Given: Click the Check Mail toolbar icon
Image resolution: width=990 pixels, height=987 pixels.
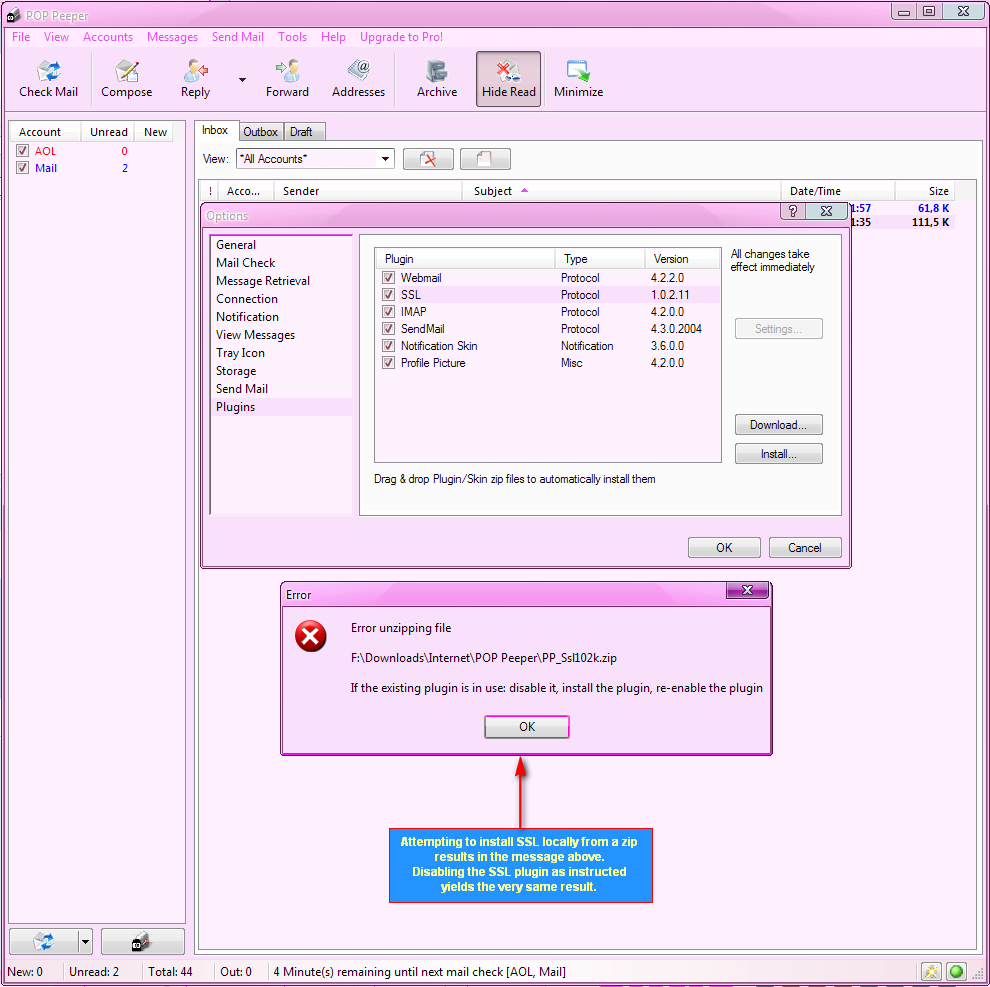Looking at the screenshot, I should pos(48,80).
